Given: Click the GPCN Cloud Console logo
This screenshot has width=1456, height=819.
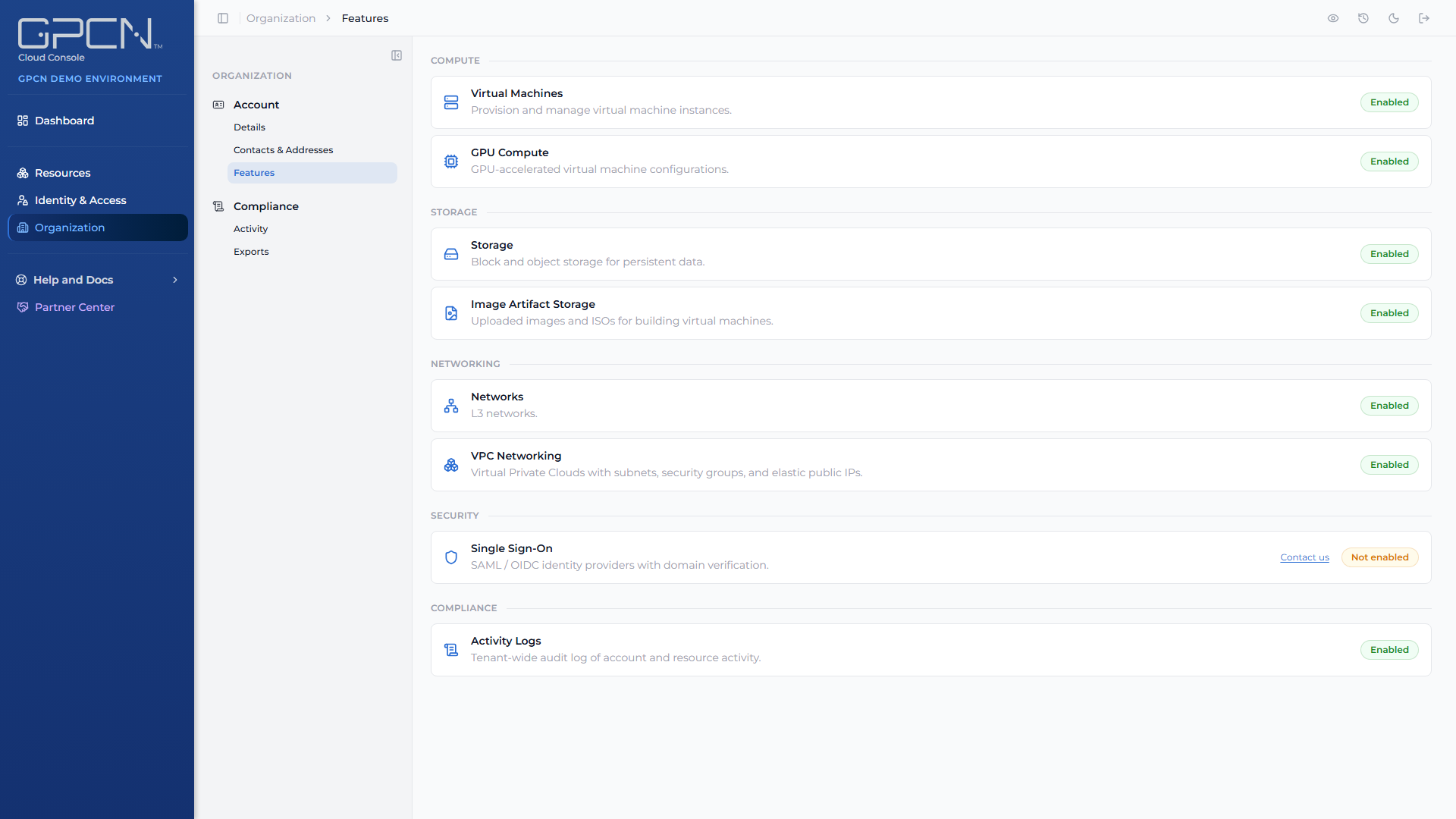Looking at the screenshot, I should tap(90, 40).
